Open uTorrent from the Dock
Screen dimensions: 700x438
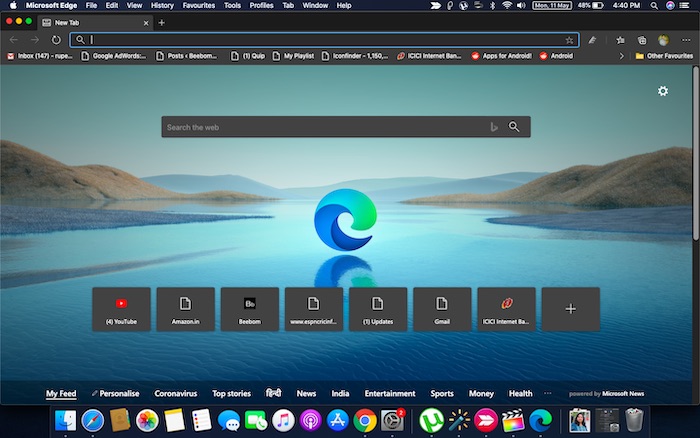coord(431,421)
